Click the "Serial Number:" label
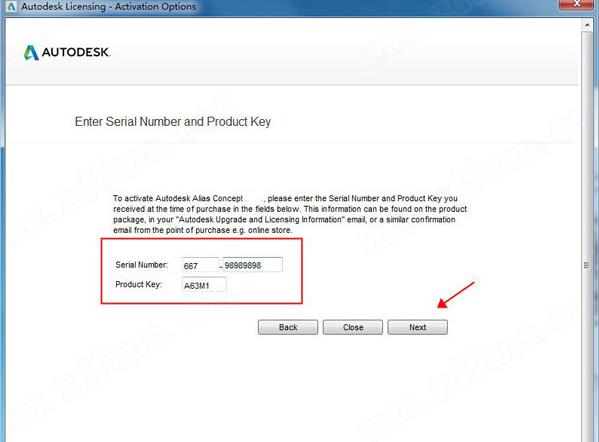The image size is (599, 442). point(142,265)
